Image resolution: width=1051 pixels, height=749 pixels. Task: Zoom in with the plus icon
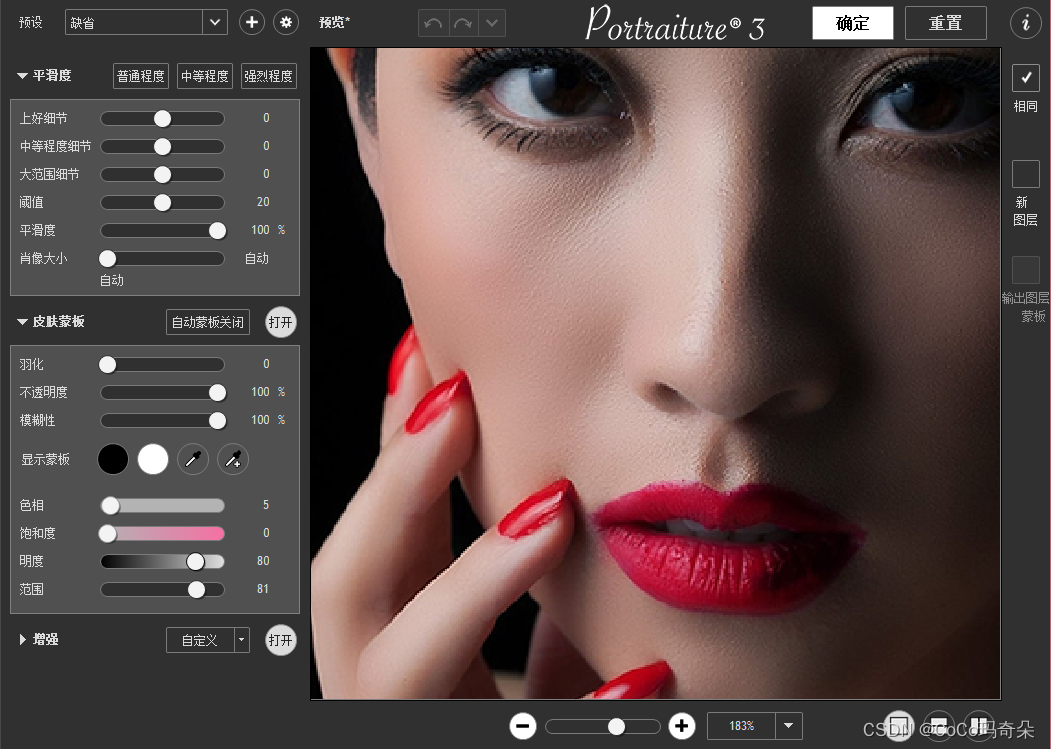point(682,726)
